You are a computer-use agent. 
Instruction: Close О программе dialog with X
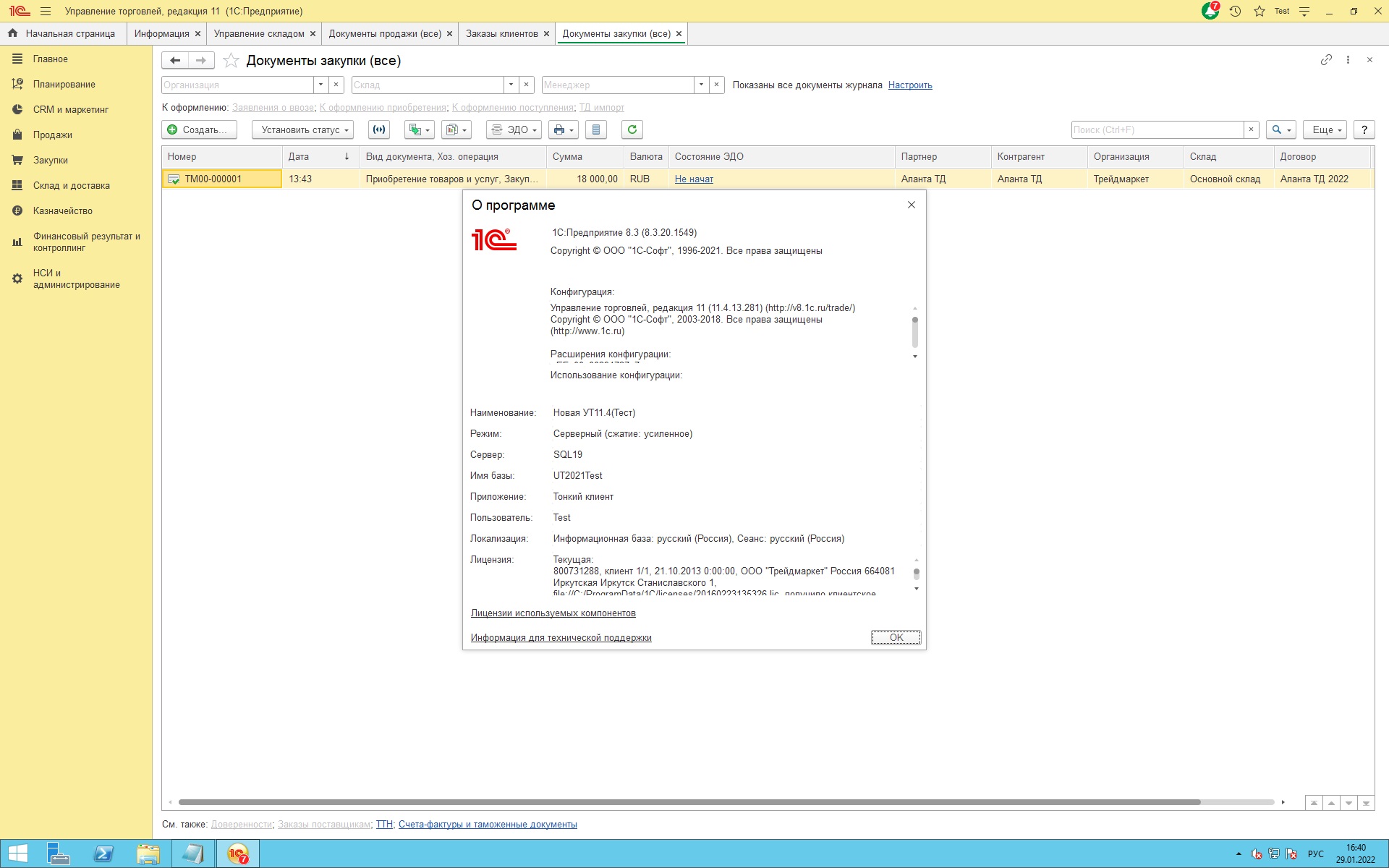tap(912, 205)
